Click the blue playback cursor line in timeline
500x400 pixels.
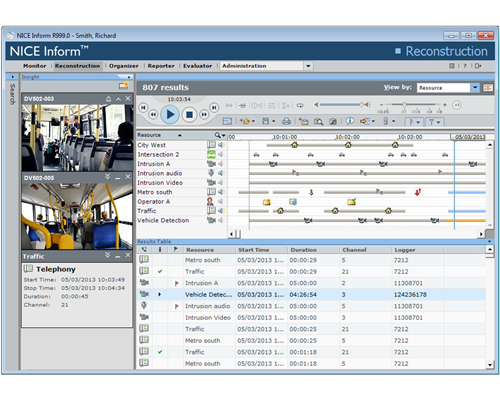coord(454,185)
